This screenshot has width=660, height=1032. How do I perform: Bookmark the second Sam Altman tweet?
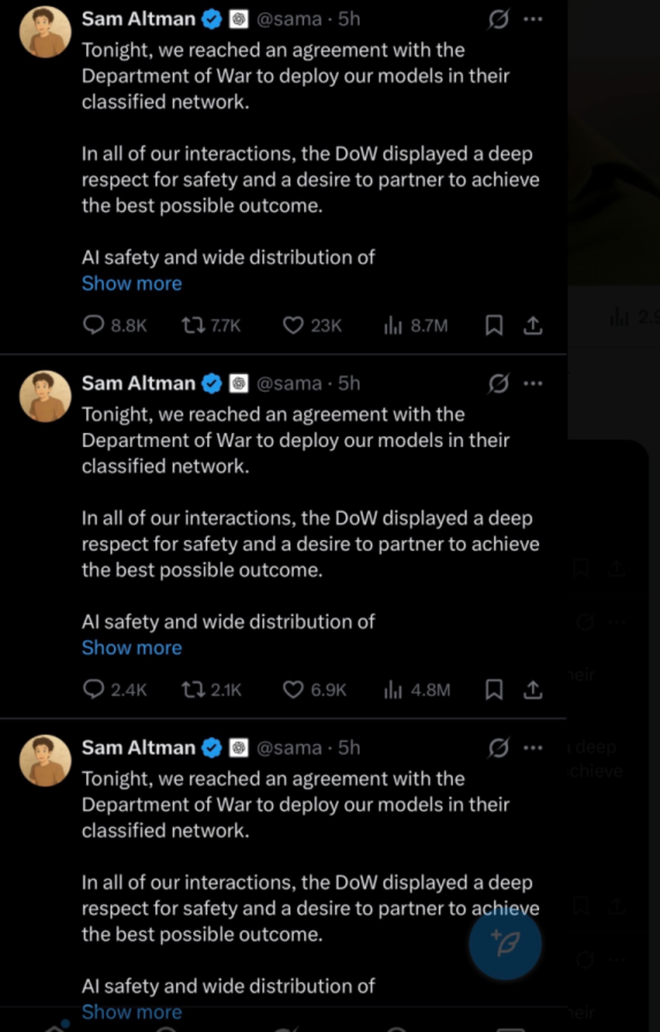493,689
